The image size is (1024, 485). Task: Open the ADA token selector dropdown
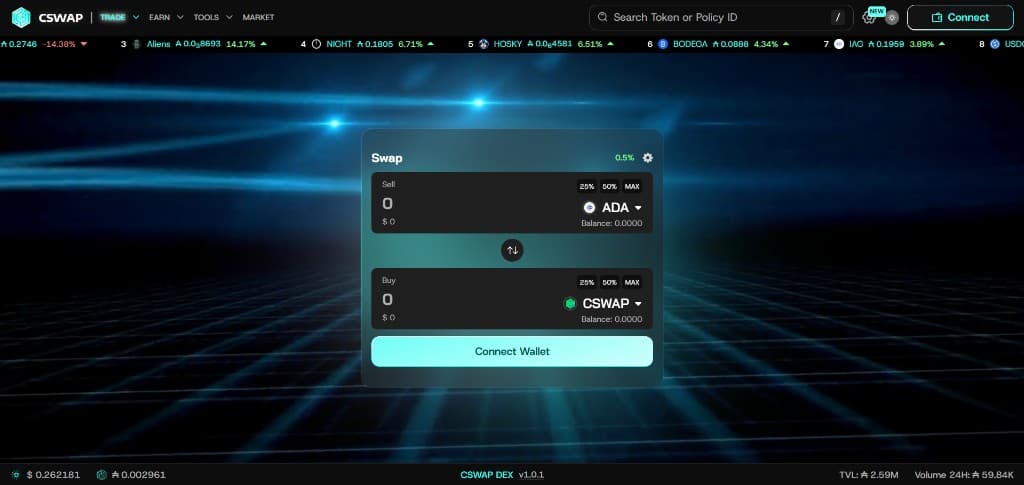point(613,208)
